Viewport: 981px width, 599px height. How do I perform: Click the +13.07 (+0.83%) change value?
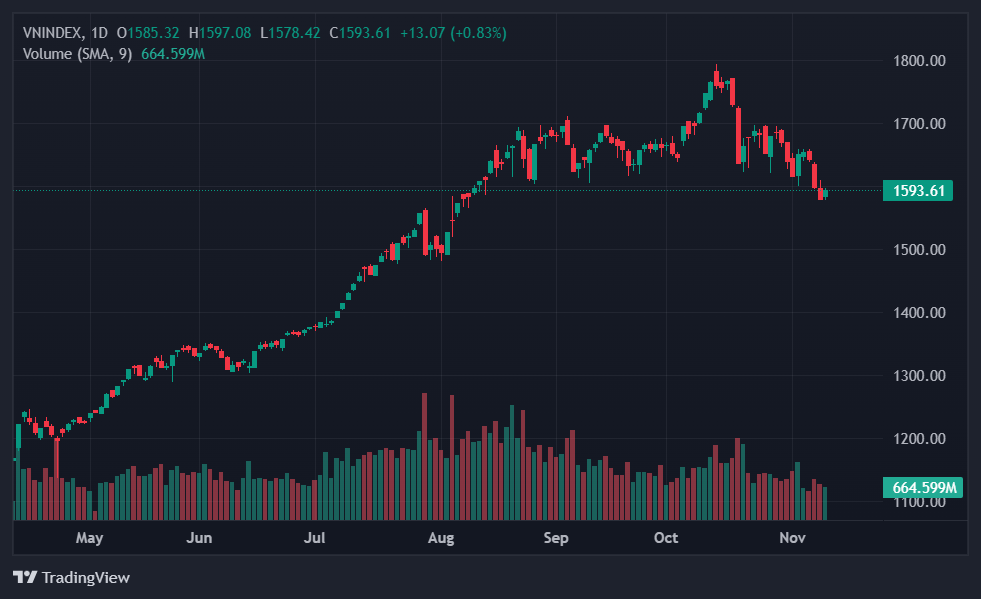[x=453, y=33]
